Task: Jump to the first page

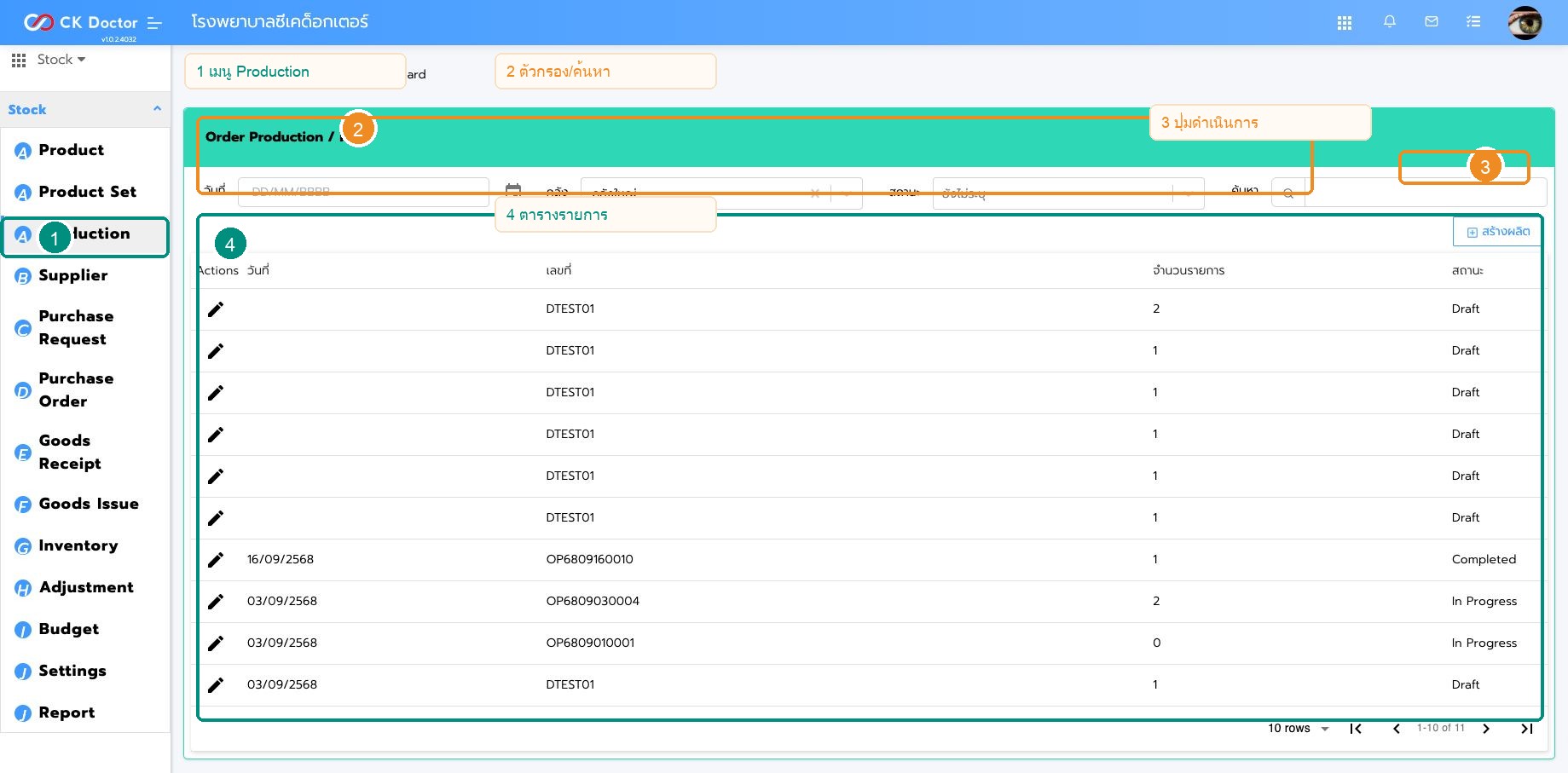Action: click(x=1356, y=729)
